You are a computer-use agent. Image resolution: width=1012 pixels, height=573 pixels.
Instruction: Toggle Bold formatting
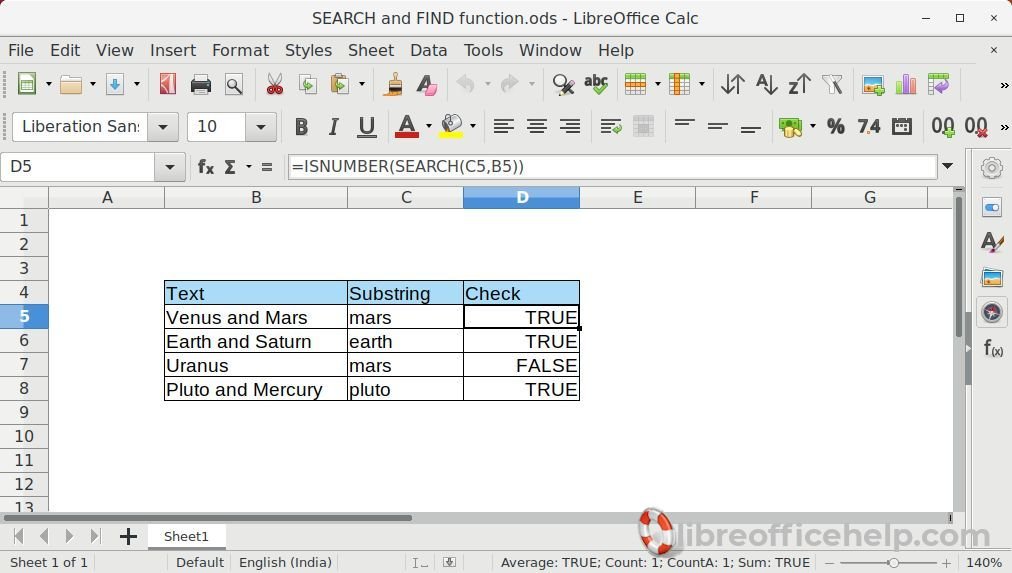coord(301,126)
